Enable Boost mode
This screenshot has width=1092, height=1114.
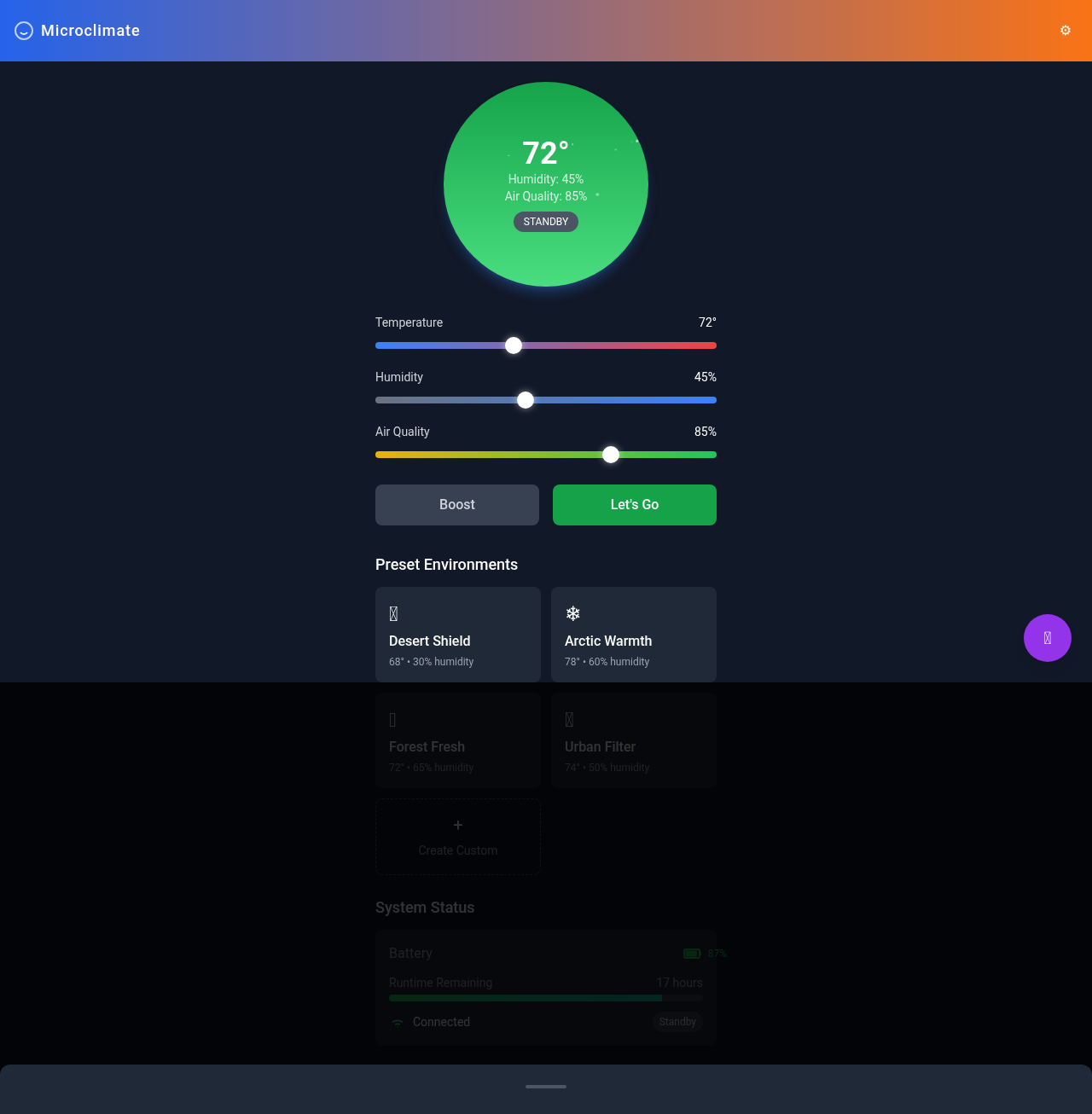click(x=456, y=504)
